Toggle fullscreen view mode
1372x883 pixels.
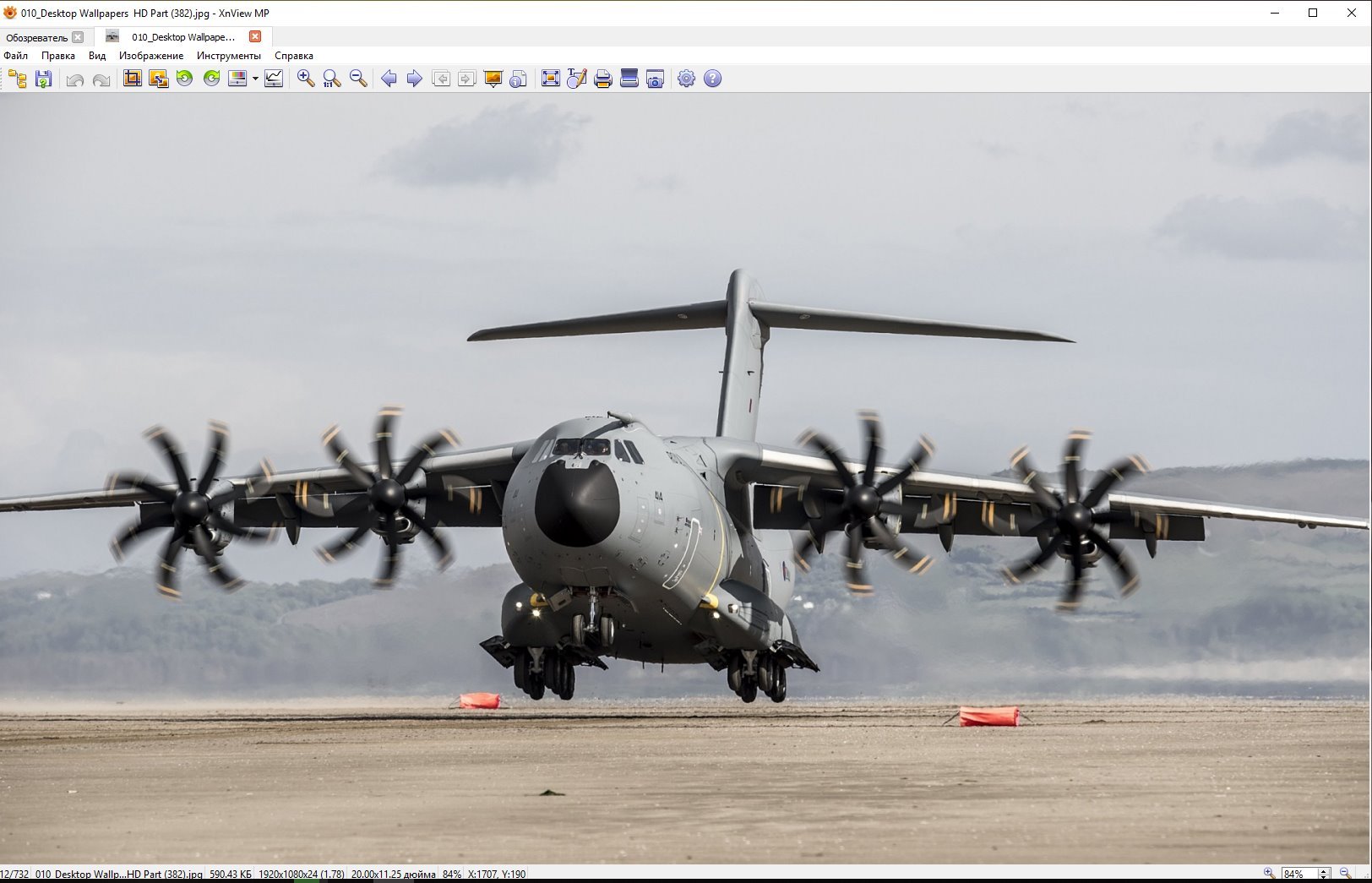[x=551, y=79]
